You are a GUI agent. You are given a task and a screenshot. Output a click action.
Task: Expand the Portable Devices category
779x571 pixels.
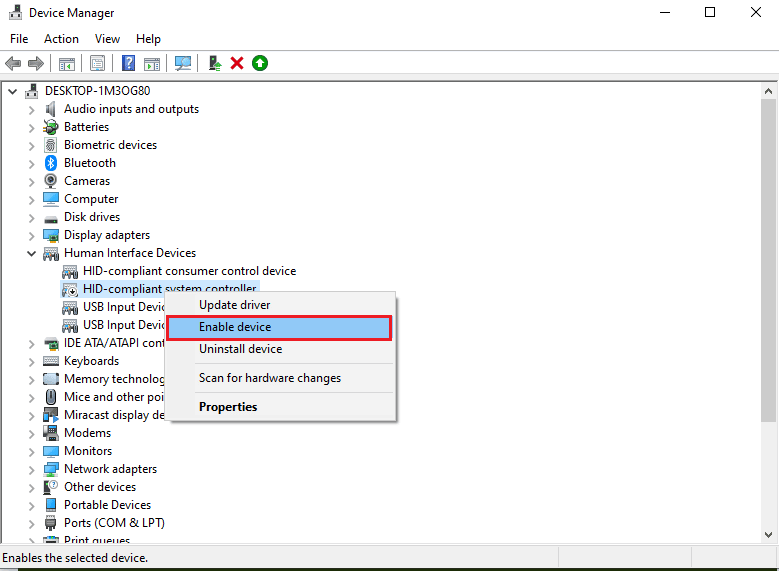[32, 505]
